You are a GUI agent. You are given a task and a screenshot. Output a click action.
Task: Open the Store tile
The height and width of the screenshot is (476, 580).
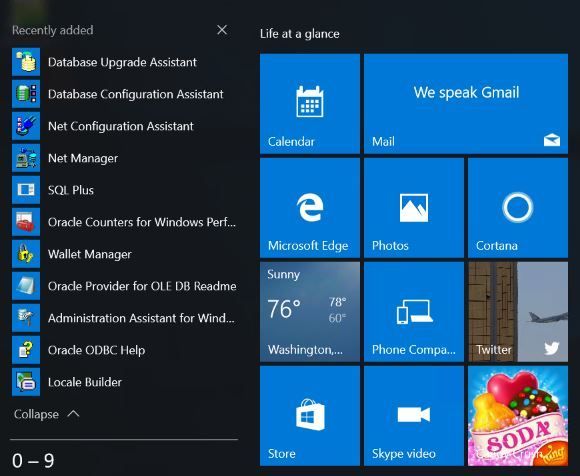pos(310,416)
